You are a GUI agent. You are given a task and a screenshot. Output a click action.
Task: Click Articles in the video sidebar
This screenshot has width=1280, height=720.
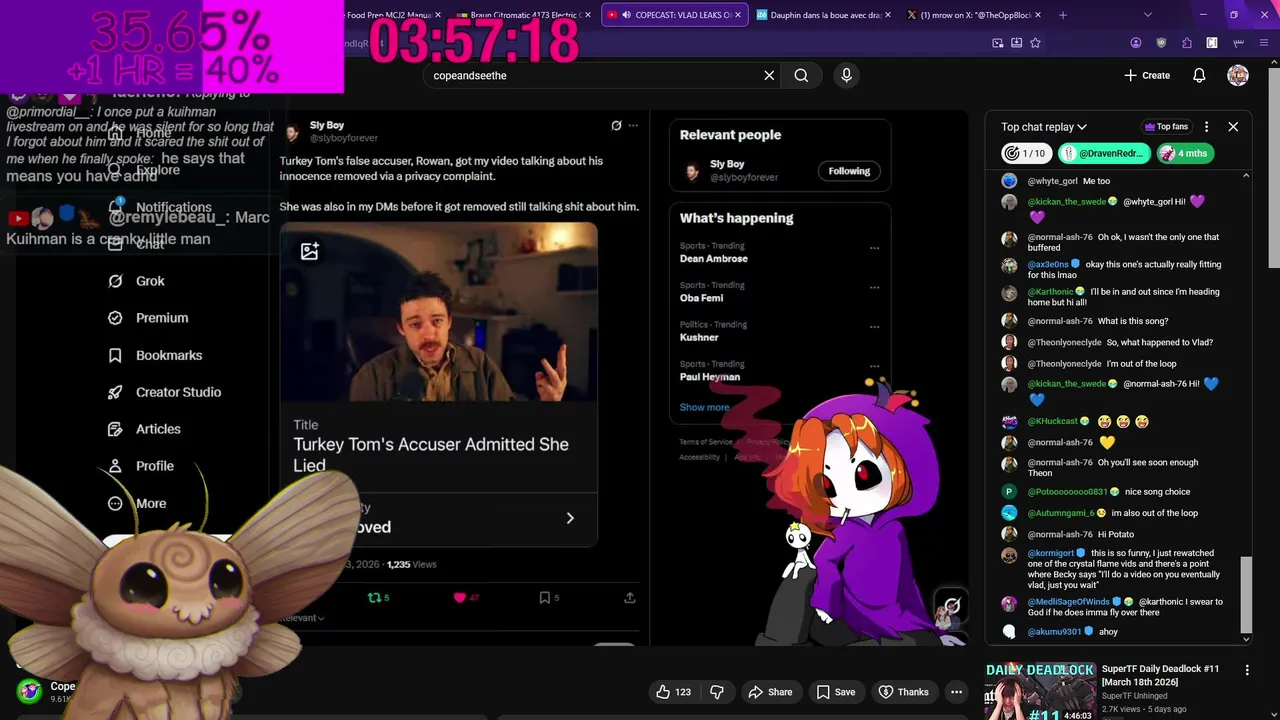pos(158,429)
